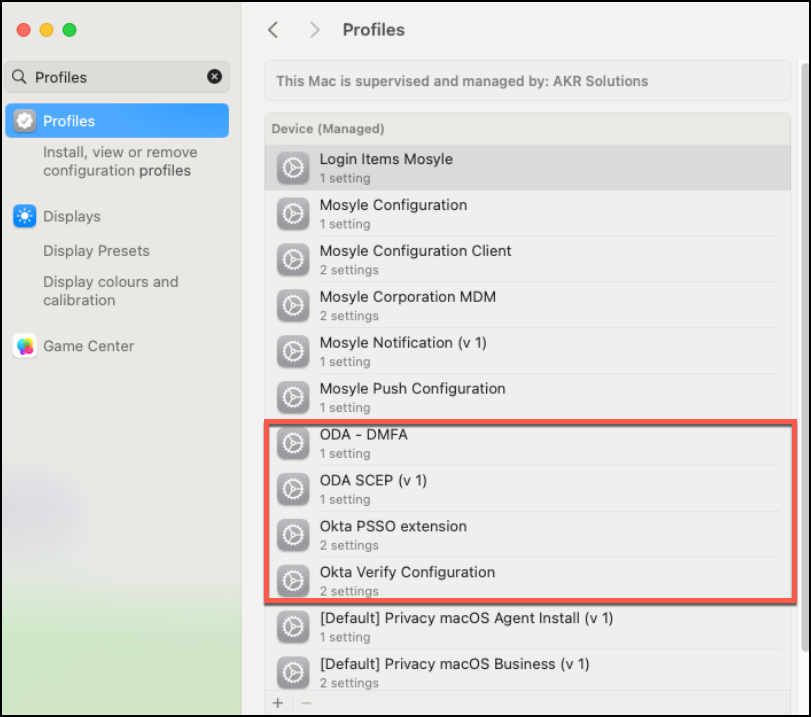Screen dimensions: 811x717
Task: Click the Okta PSSO extension profile icon
Action: 292,535
